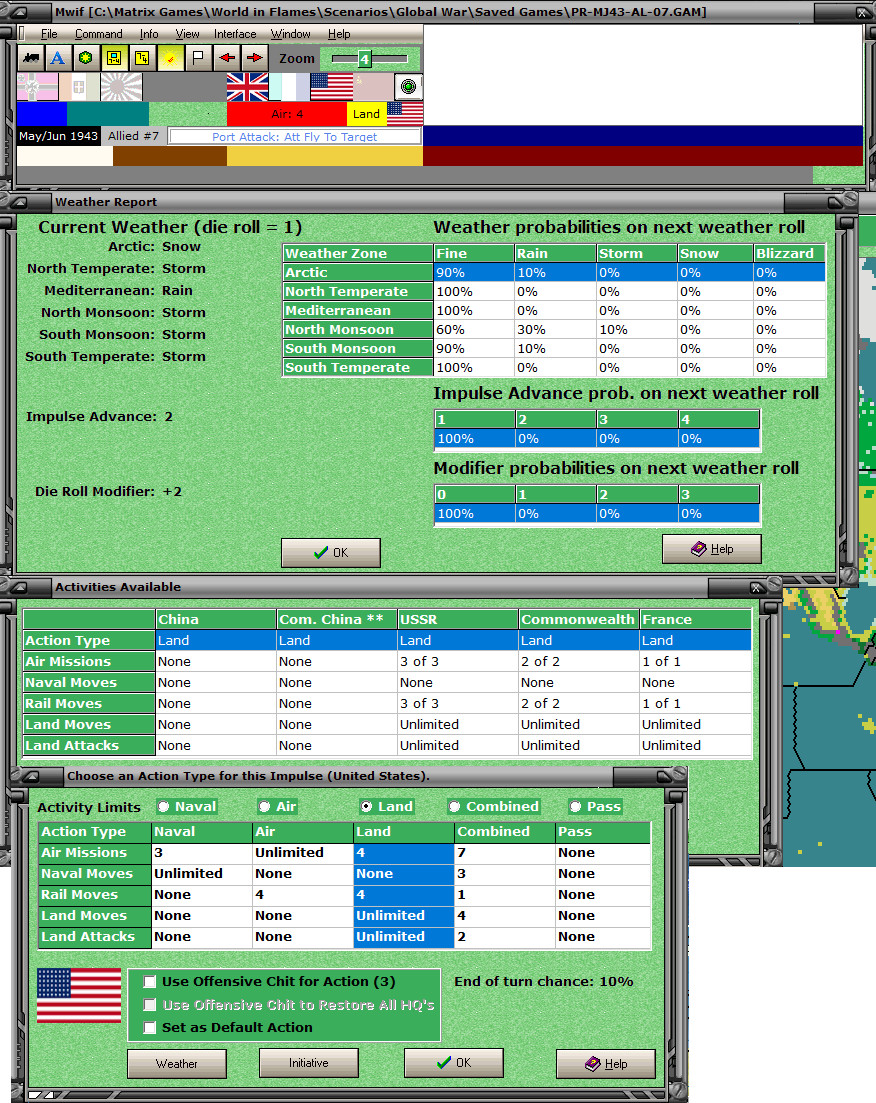The image size is (876, 1103).
Task: Click the North Monsoon weather zone row header
Action: [x=357, y=329]
